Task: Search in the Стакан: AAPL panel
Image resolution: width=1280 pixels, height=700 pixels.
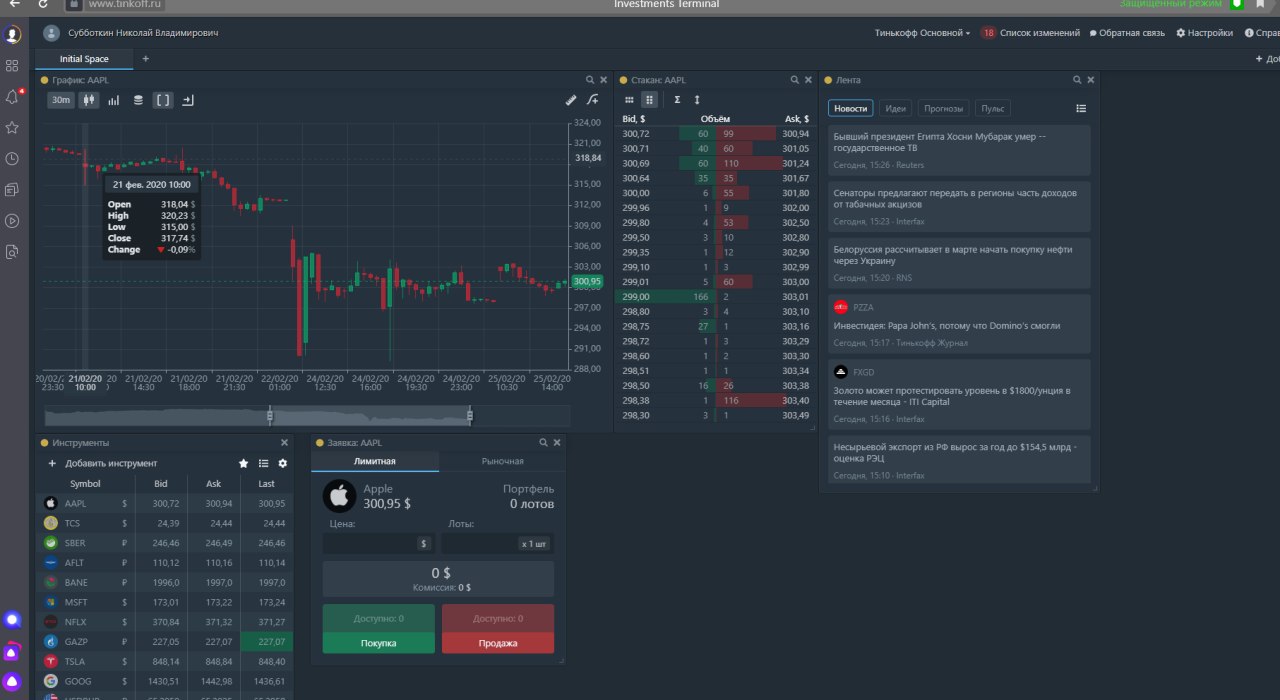Action: (x=795, y=80)
